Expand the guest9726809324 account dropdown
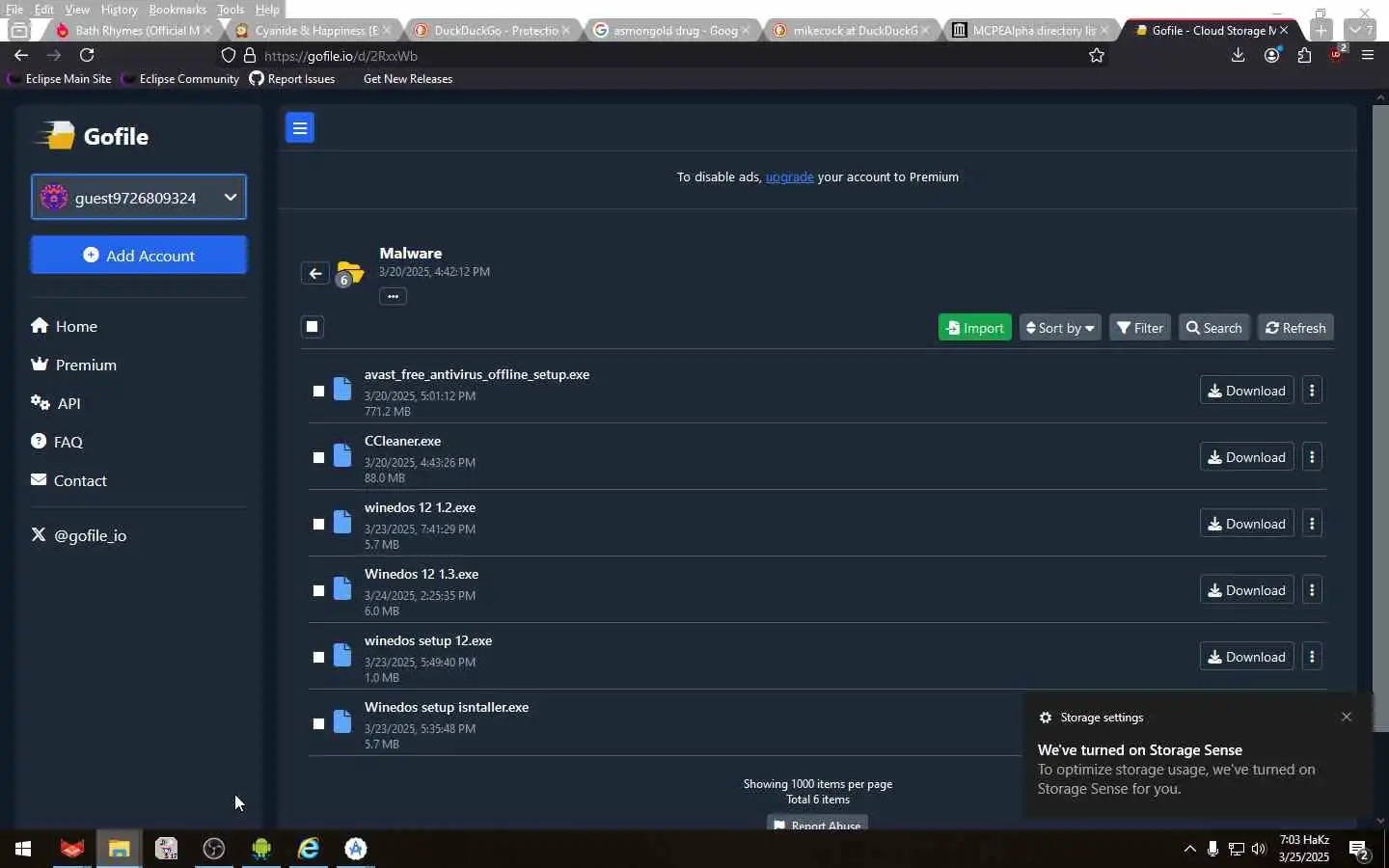The image size is (1389, 868). [139, 197]
